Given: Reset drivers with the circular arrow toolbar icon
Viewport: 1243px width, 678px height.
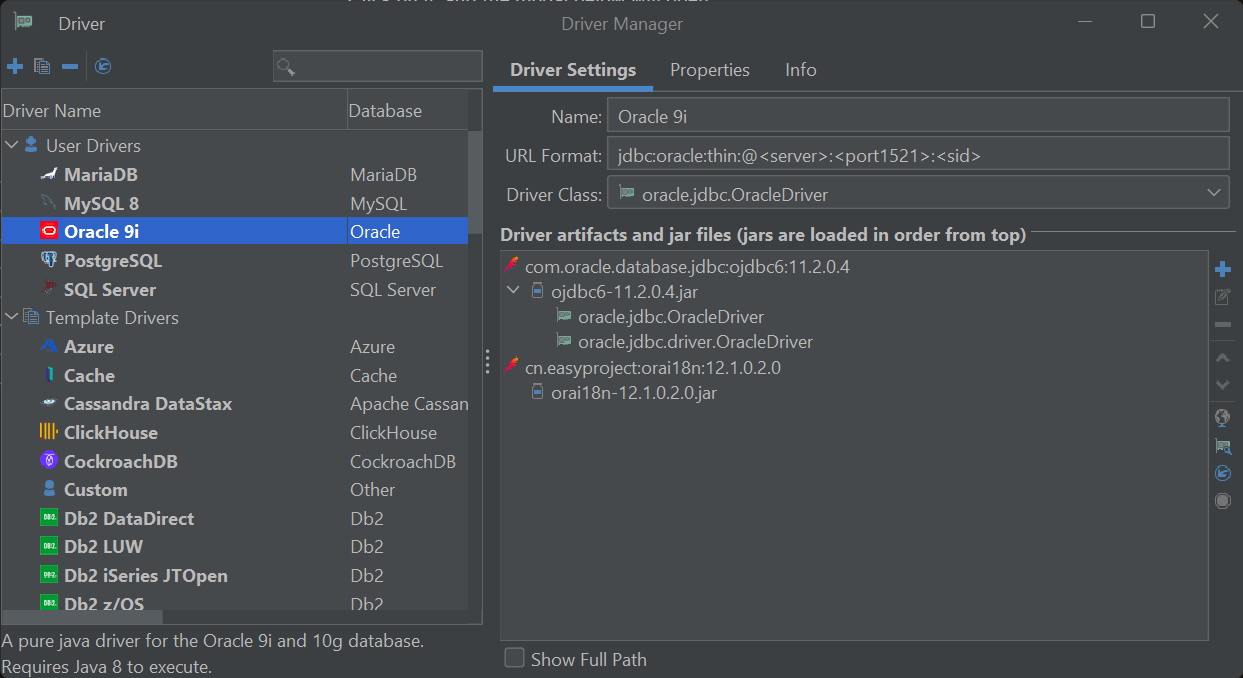Looking at the screenshot, I should tap(103, 66).
